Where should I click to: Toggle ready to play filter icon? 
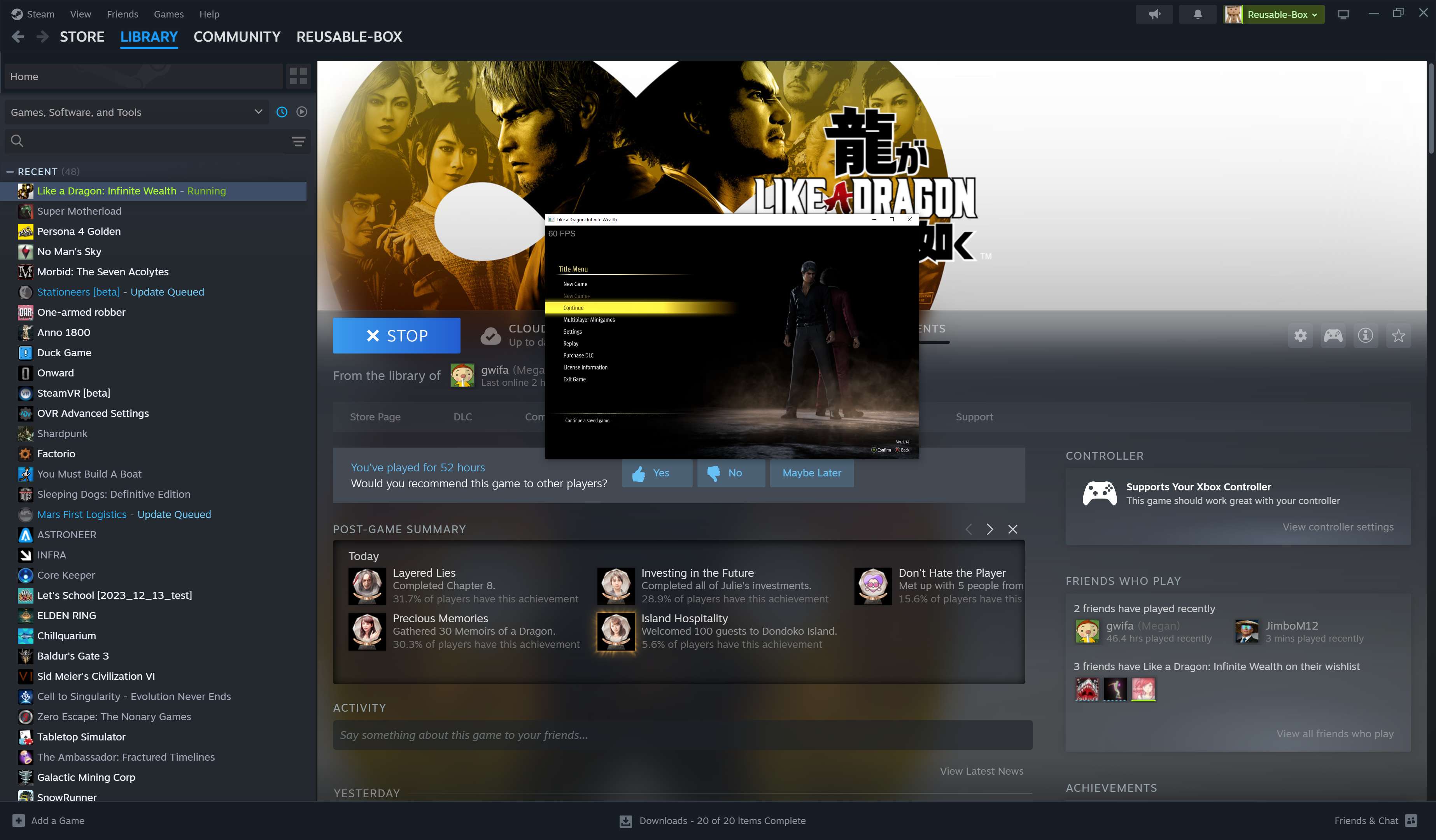302,112
